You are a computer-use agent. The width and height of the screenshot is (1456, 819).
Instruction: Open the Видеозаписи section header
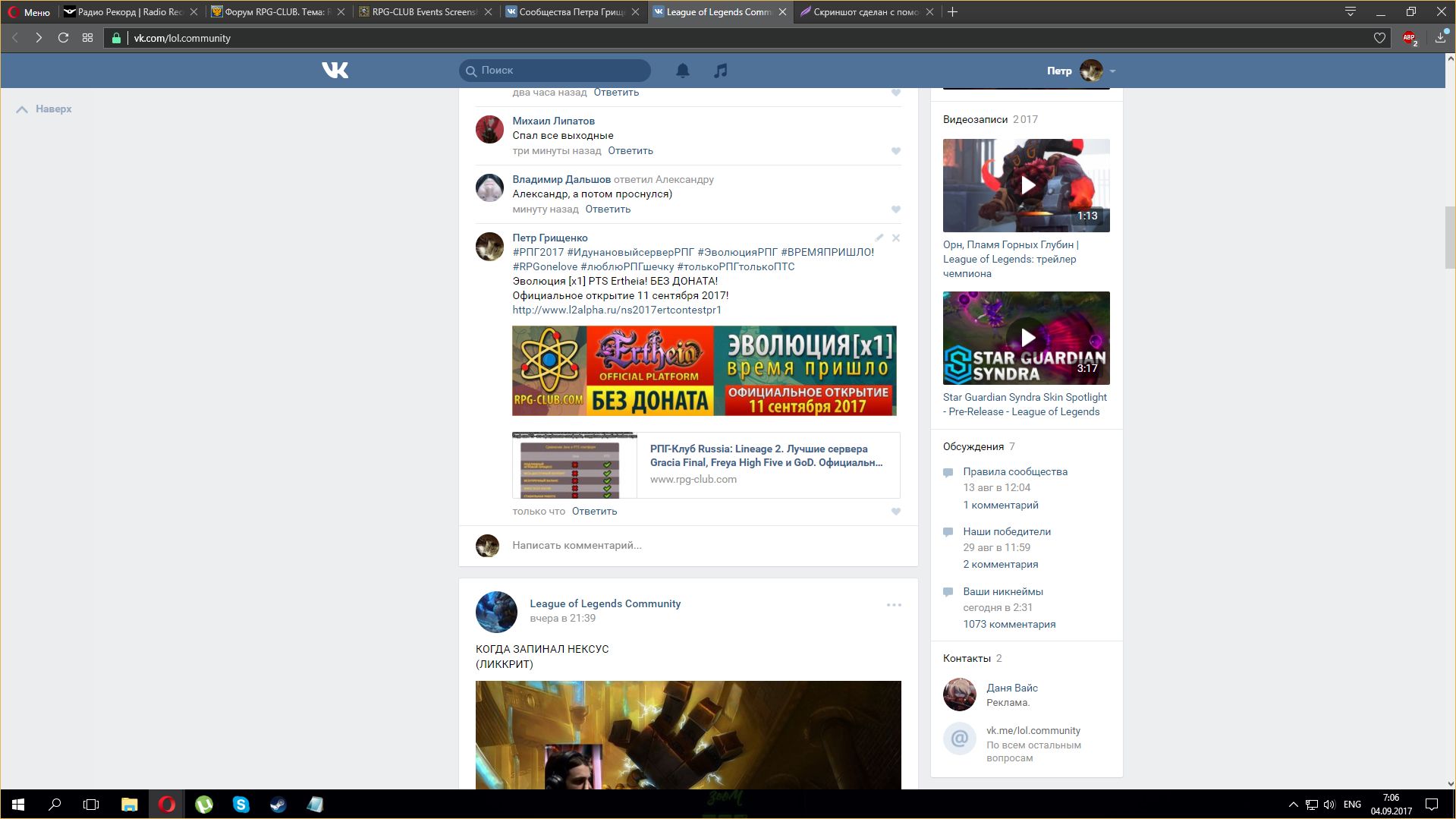tap(975, 119)
